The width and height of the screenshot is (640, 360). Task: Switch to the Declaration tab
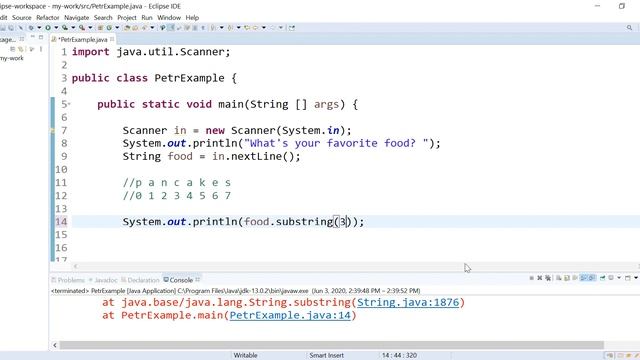point(140,280)
